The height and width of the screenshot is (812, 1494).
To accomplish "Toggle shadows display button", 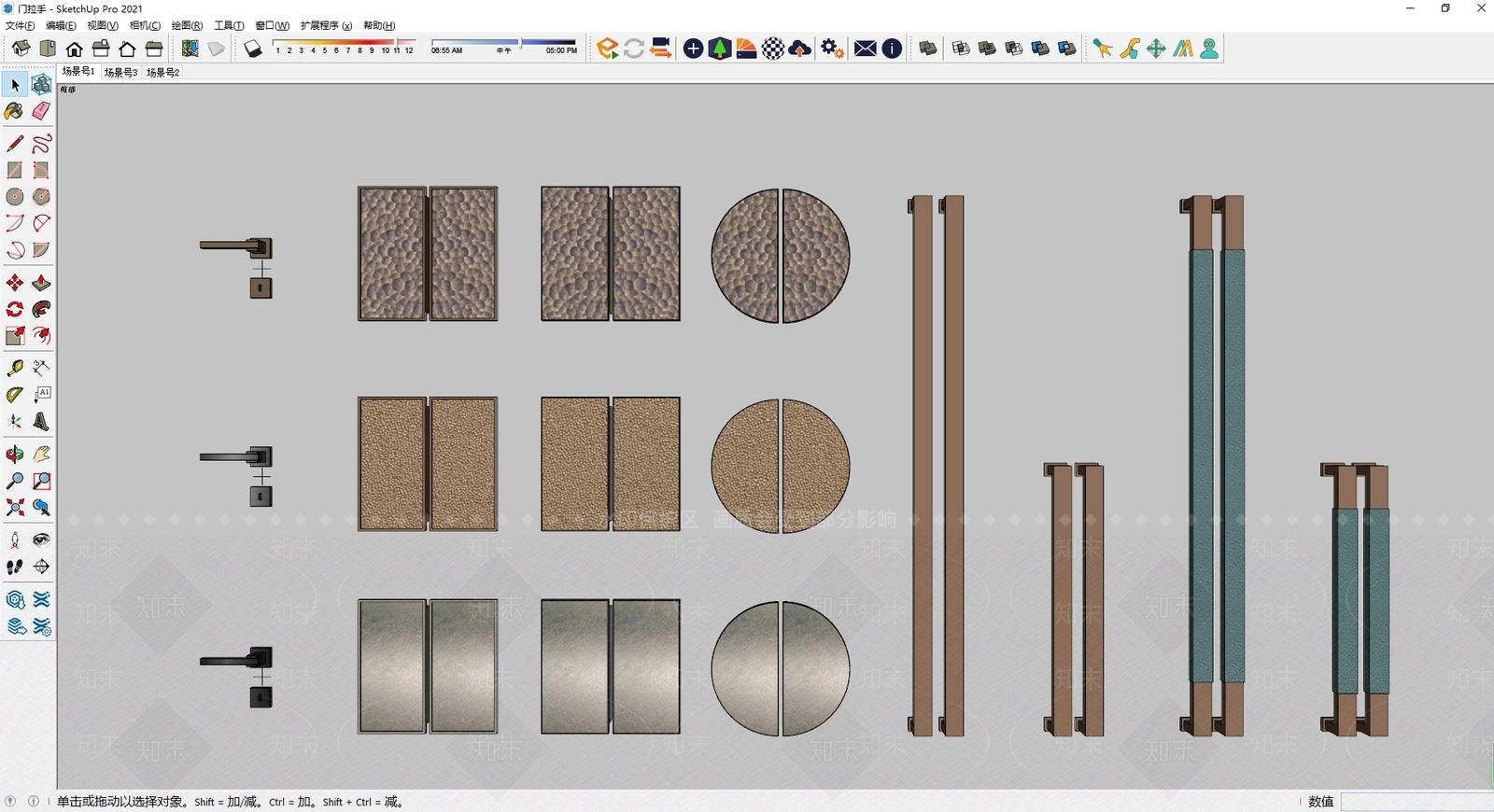I will tap(253, 49).
